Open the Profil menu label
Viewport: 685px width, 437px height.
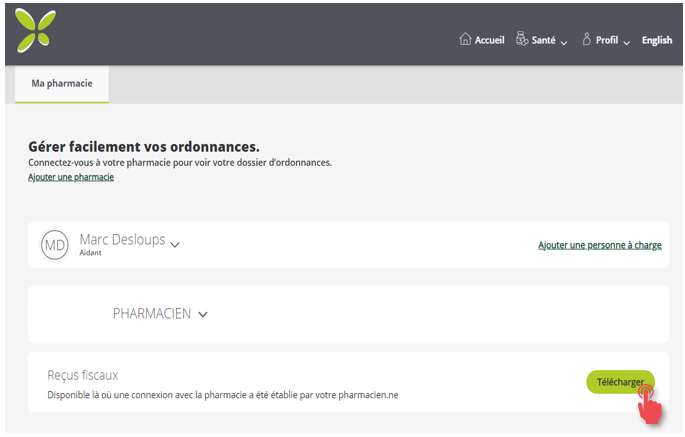(x=607, y=41)
